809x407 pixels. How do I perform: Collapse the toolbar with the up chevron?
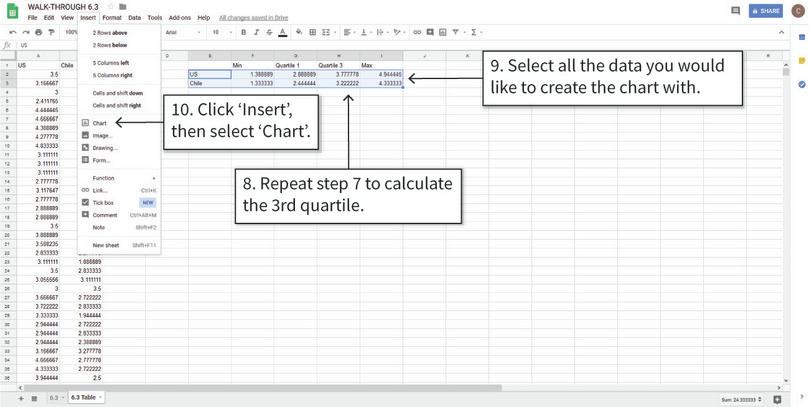click(x=781, y=32)
